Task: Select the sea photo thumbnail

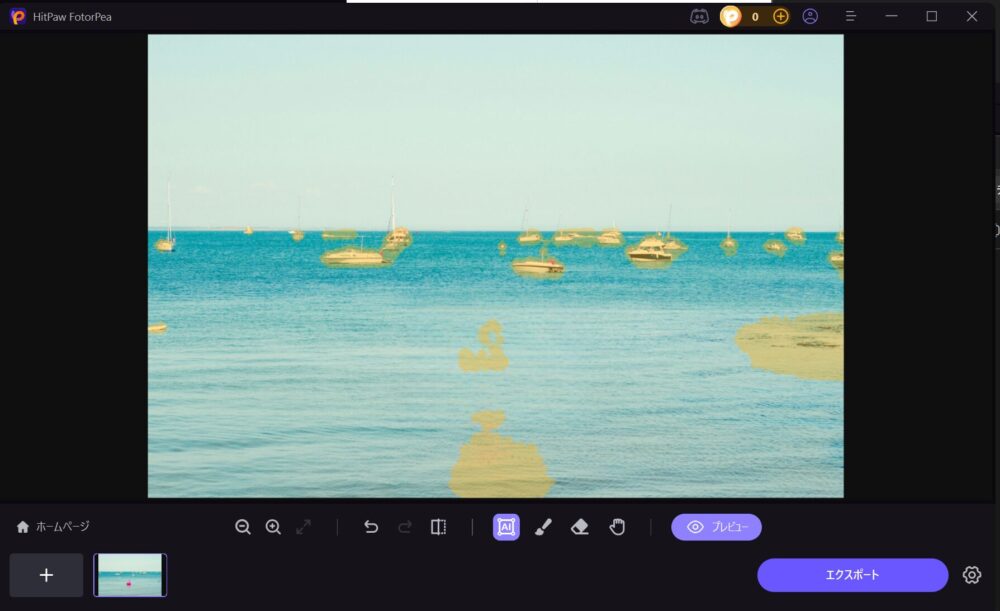Action: (x=130, y=575)
